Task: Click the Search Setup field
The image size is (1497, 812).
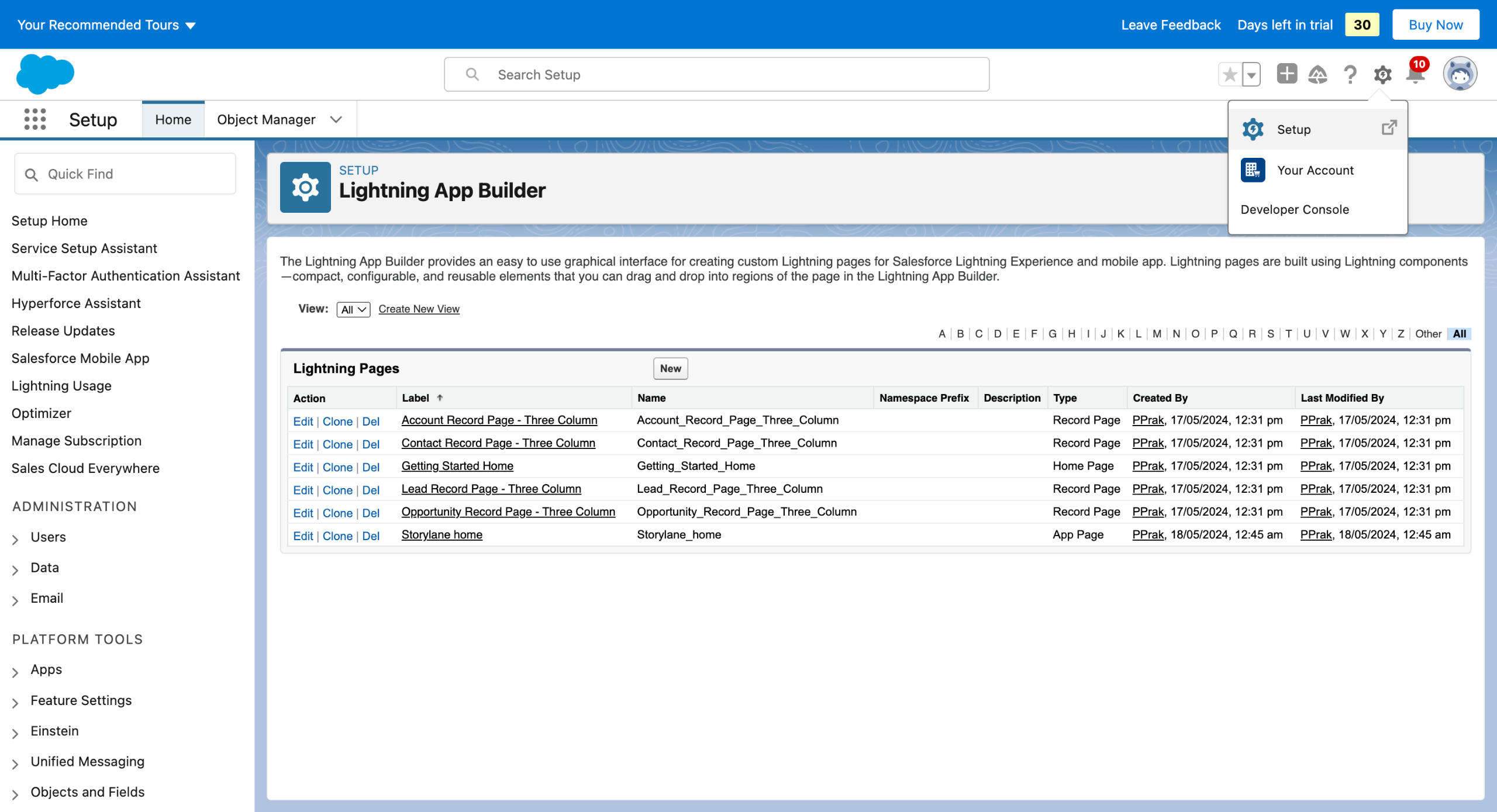Action: [x=716, y=74]
